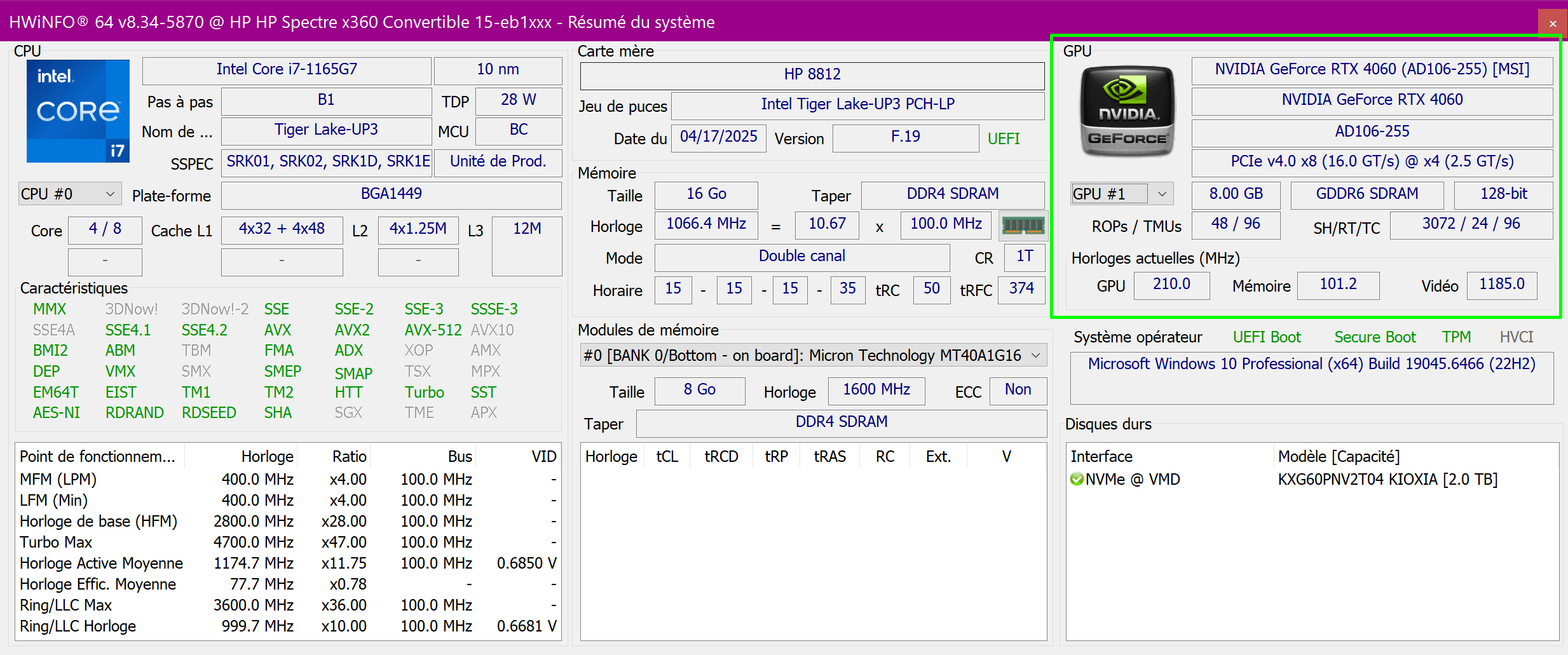Click the Modèle [Capacité] column header
Viewport: 1568px width, 655px height.
coord(1339,457)
